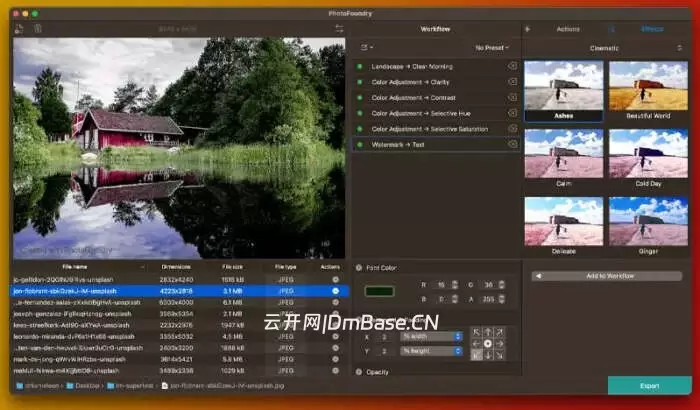Image resolution: width=700 pixels, height=410 pixels.
Task: Click the action icon for mark-de-jong row
Action: [x=335, y=359]
